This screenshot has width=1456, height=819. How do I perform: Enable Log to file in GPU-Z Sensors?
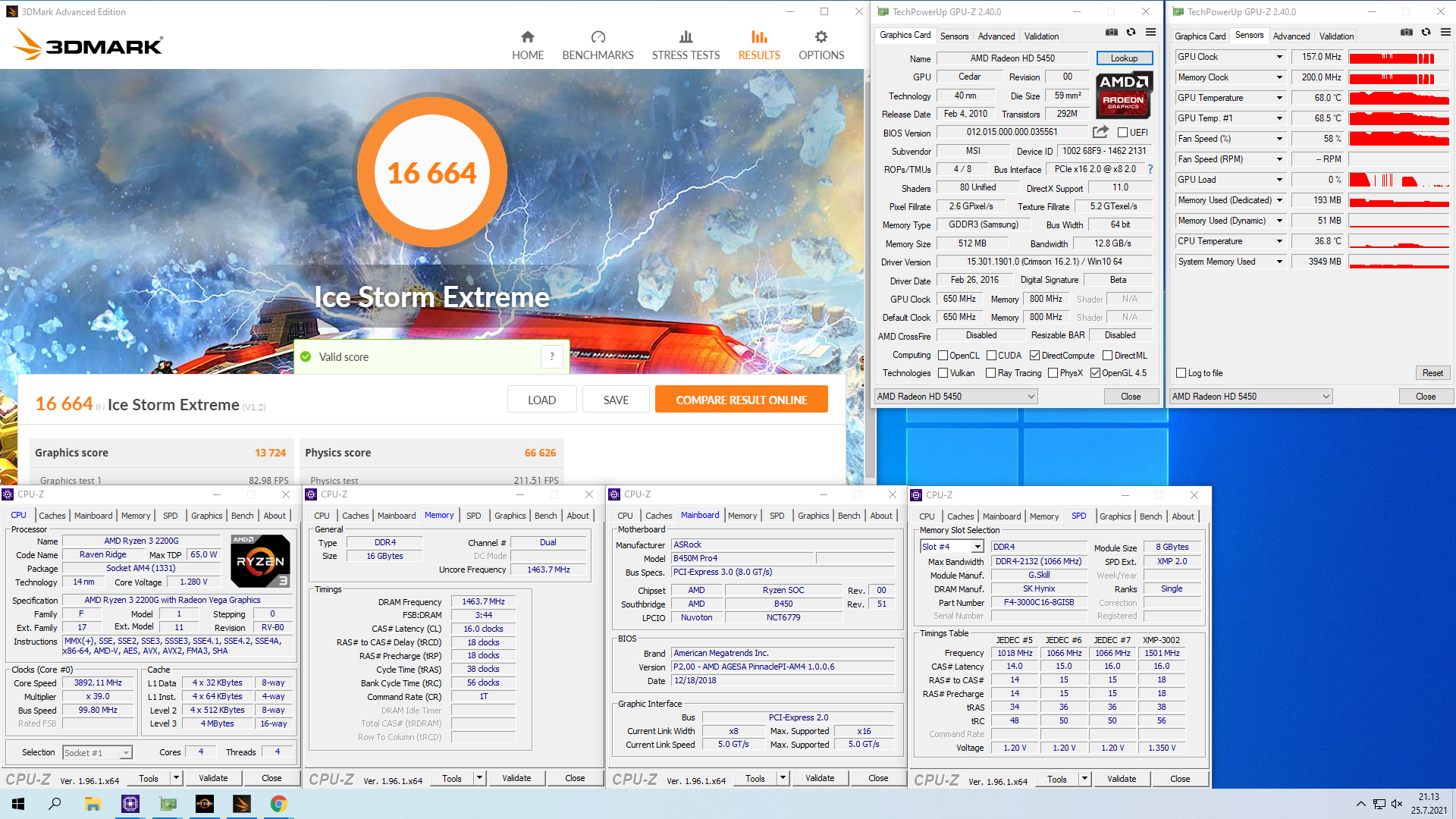pyautogui.click(x=1181, y=373)
